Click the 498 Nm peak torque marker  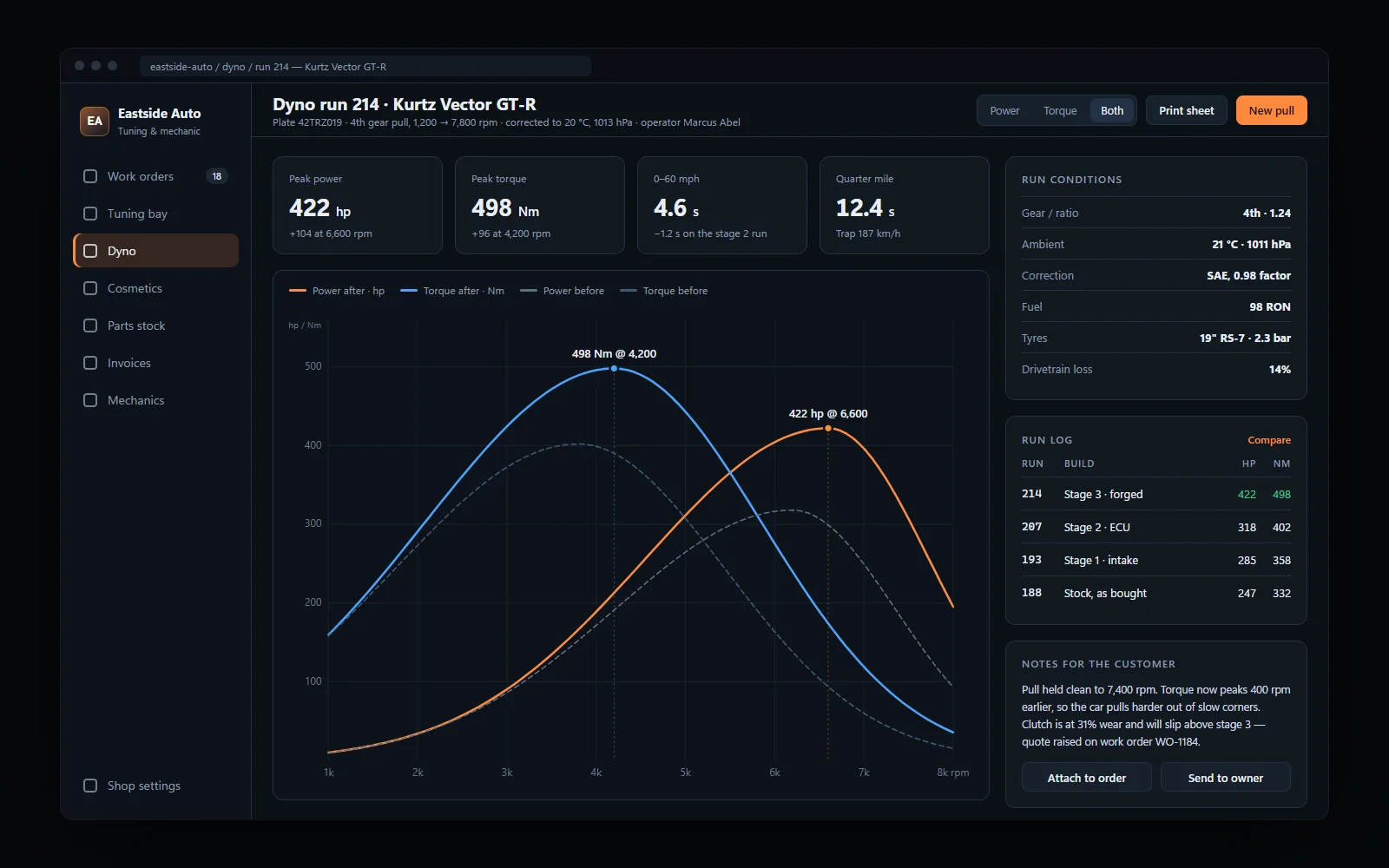click(x=615, y=369)
